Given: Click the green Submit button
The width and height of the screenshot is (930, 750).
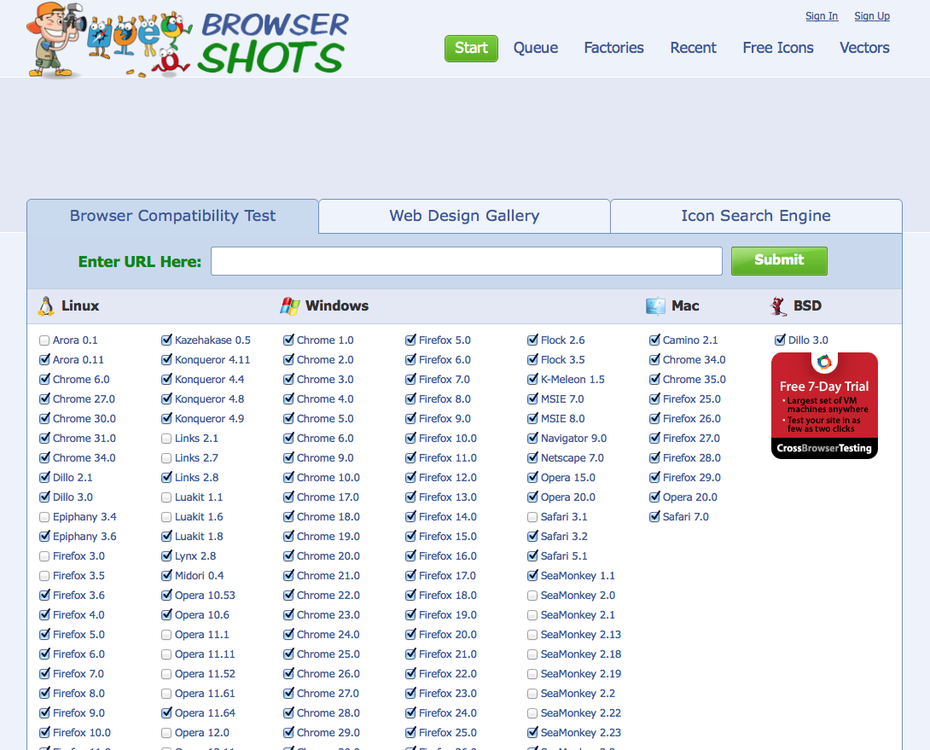Looking at the screenshot, I should tap(779, 261).
